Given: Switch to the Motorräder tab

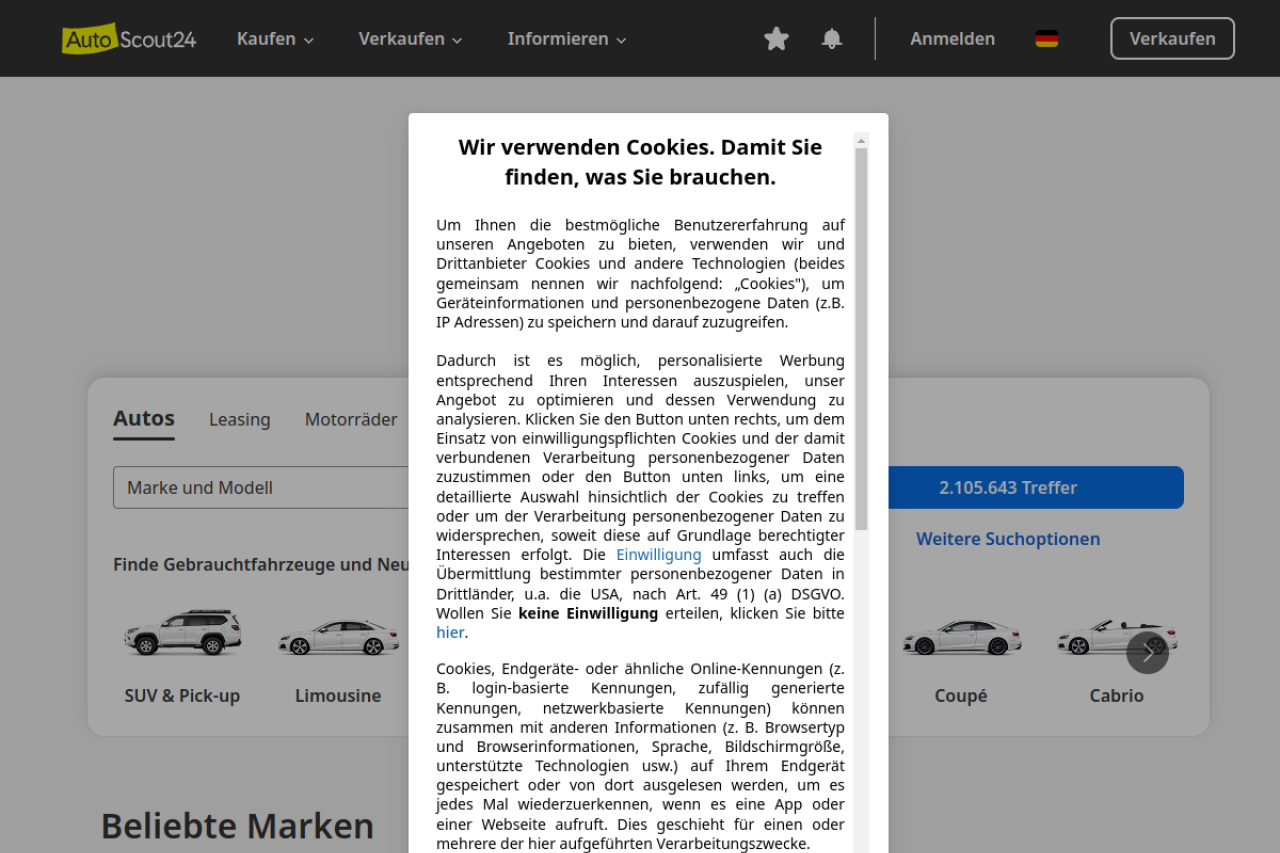Looking at the screenshot, I should coord(351,420).
